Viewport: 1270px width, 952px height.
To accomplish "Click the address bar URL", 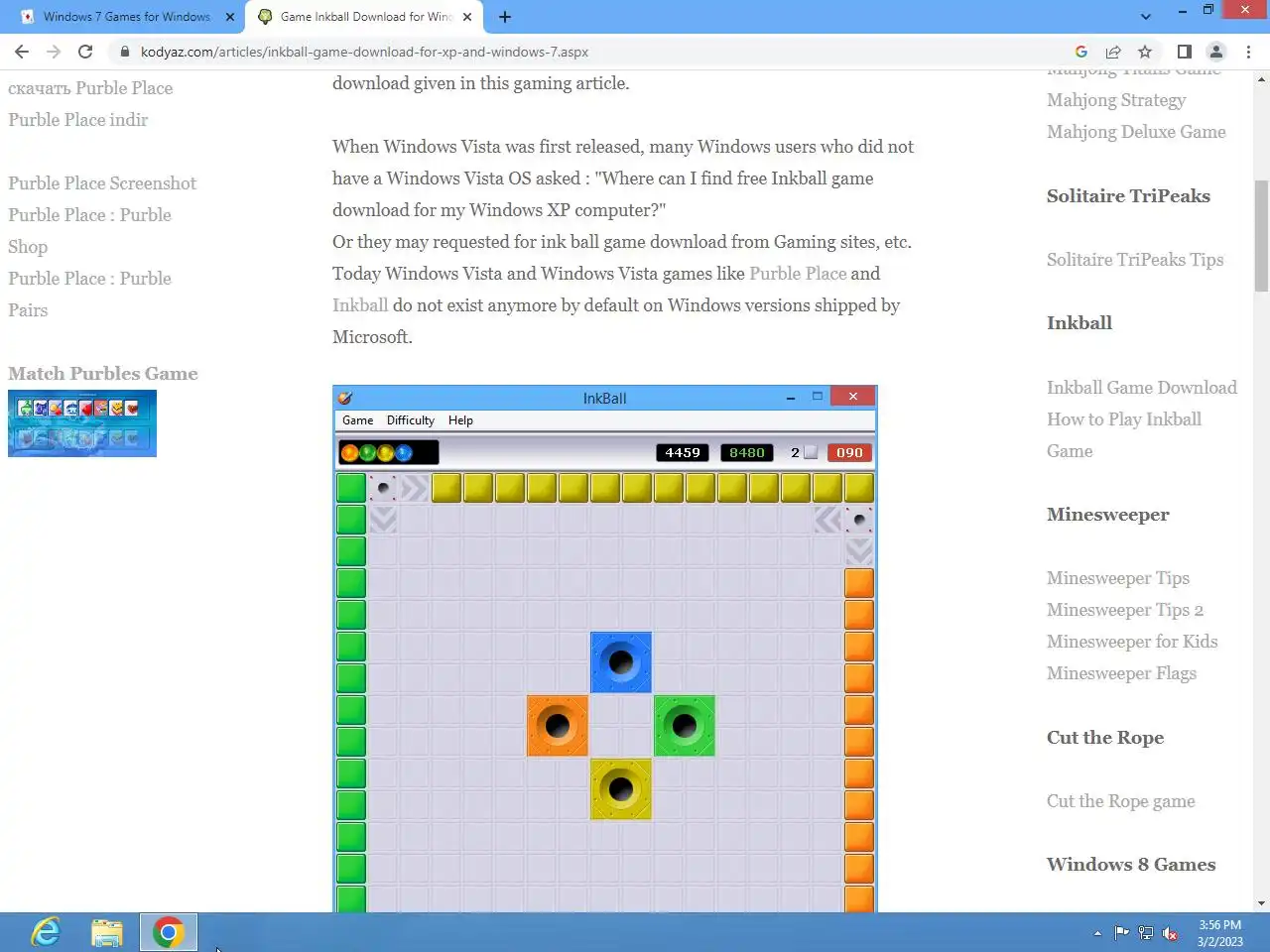I will click(364, 52).
